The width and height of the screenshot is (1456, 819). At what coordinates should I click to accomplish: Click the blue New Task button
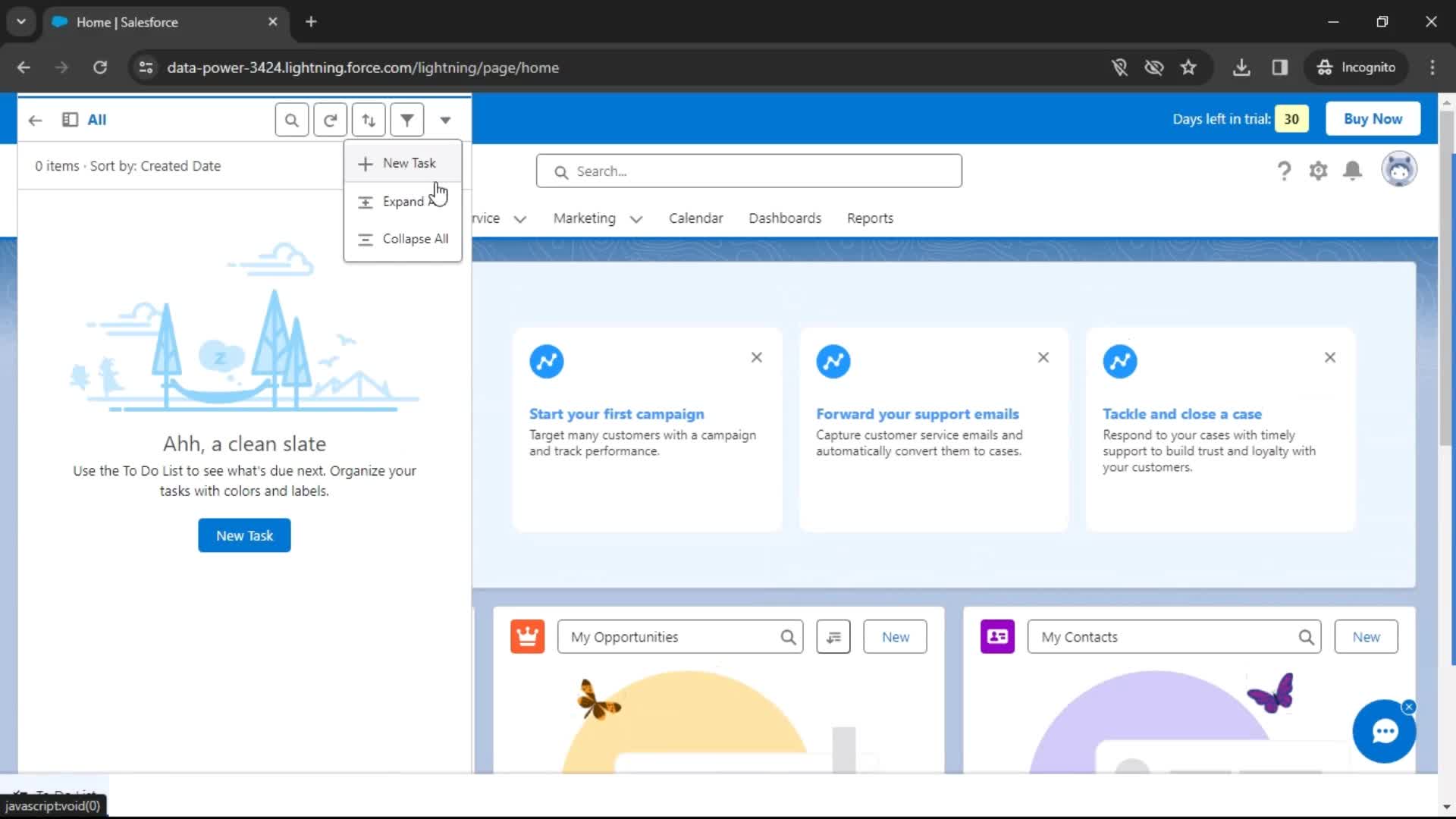[x=244, y=535]
